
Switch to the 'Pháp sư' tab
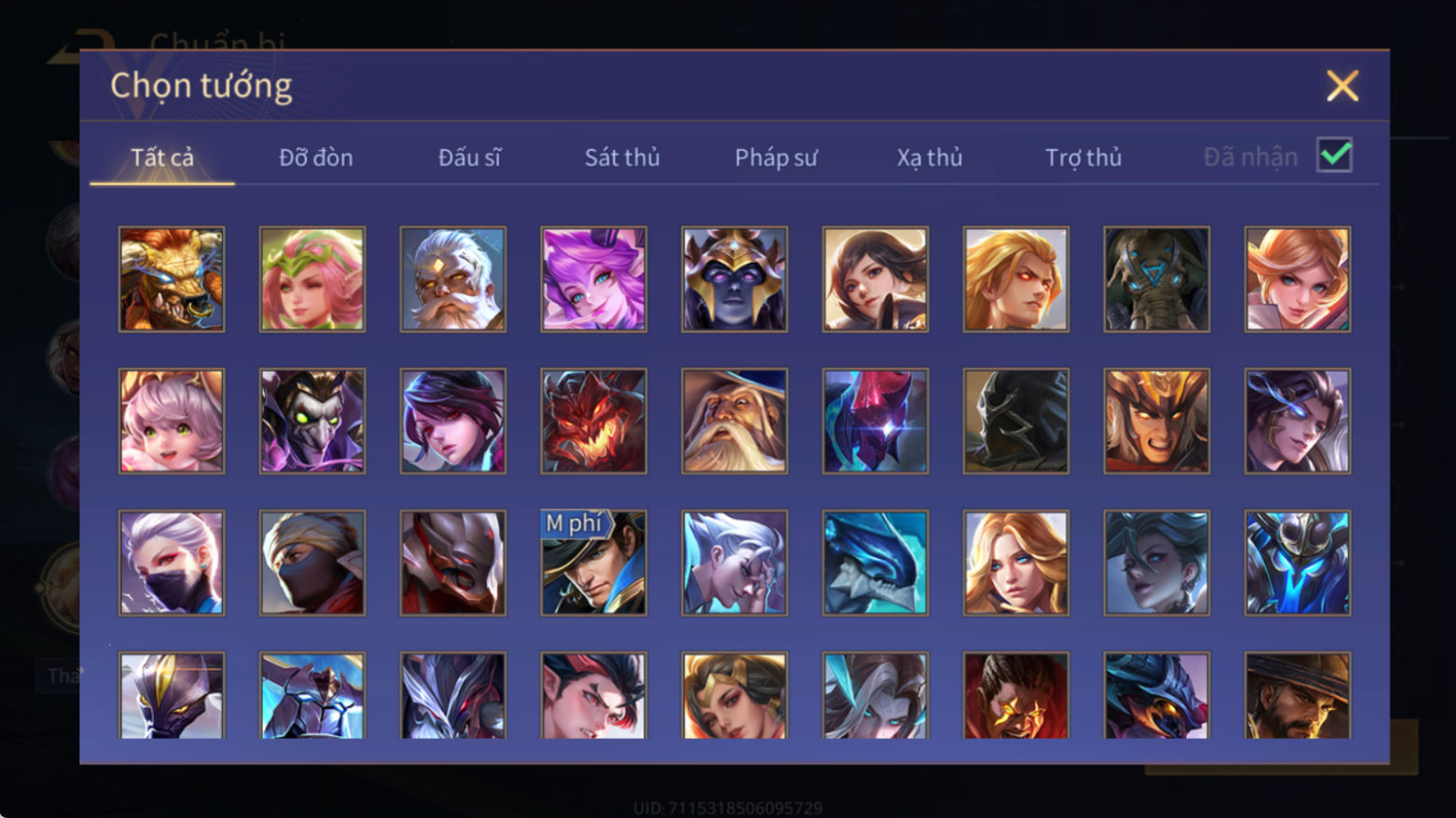(776, 157)
